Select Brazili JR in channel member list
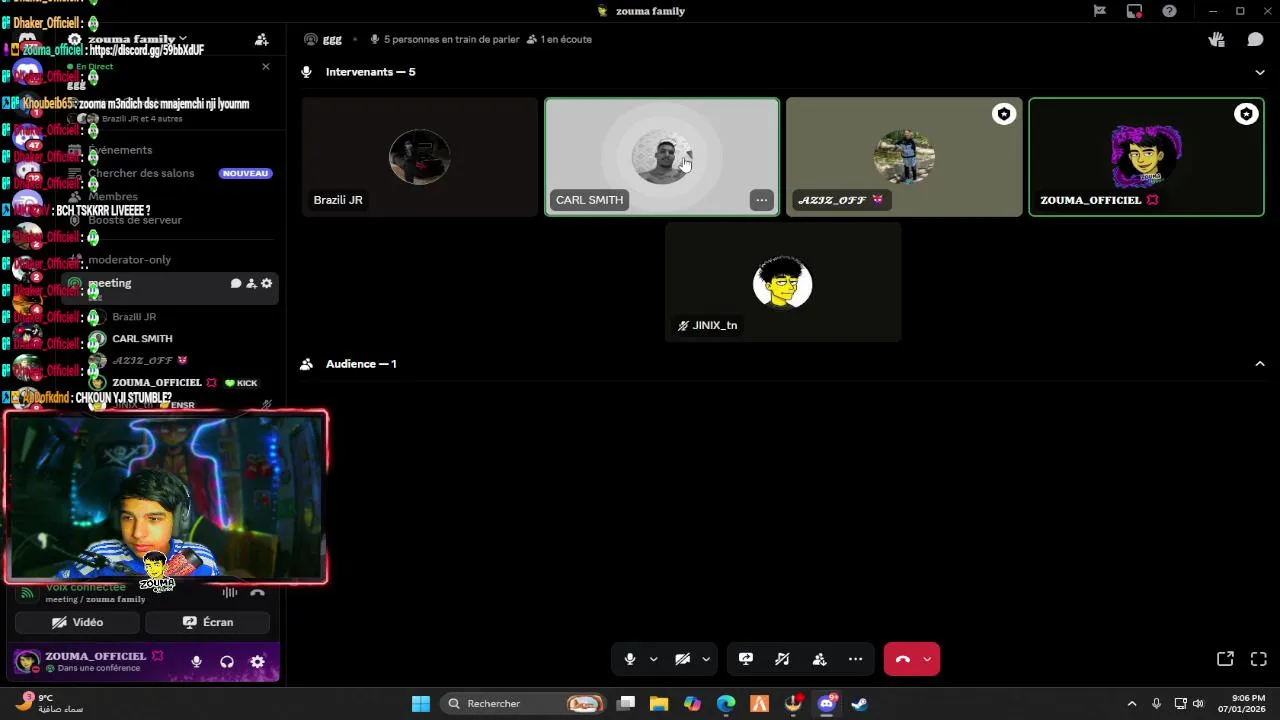1280x720 pixels. coord(134,317)
